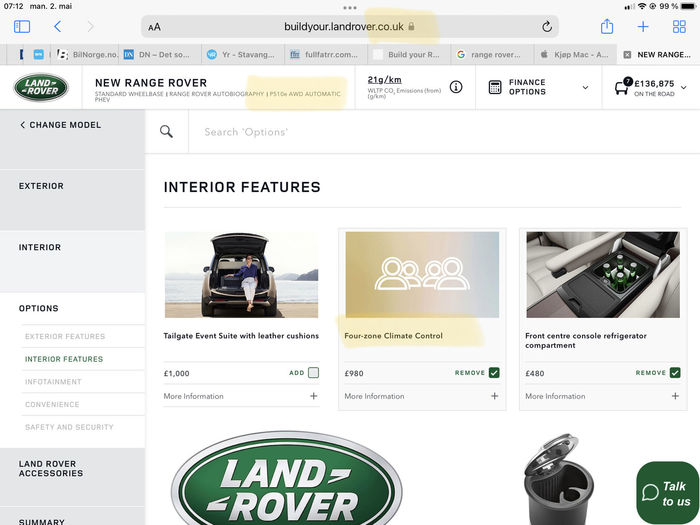Select Convenience submenu item
Viewport: 700px width, 525px height.
(52, 404)
